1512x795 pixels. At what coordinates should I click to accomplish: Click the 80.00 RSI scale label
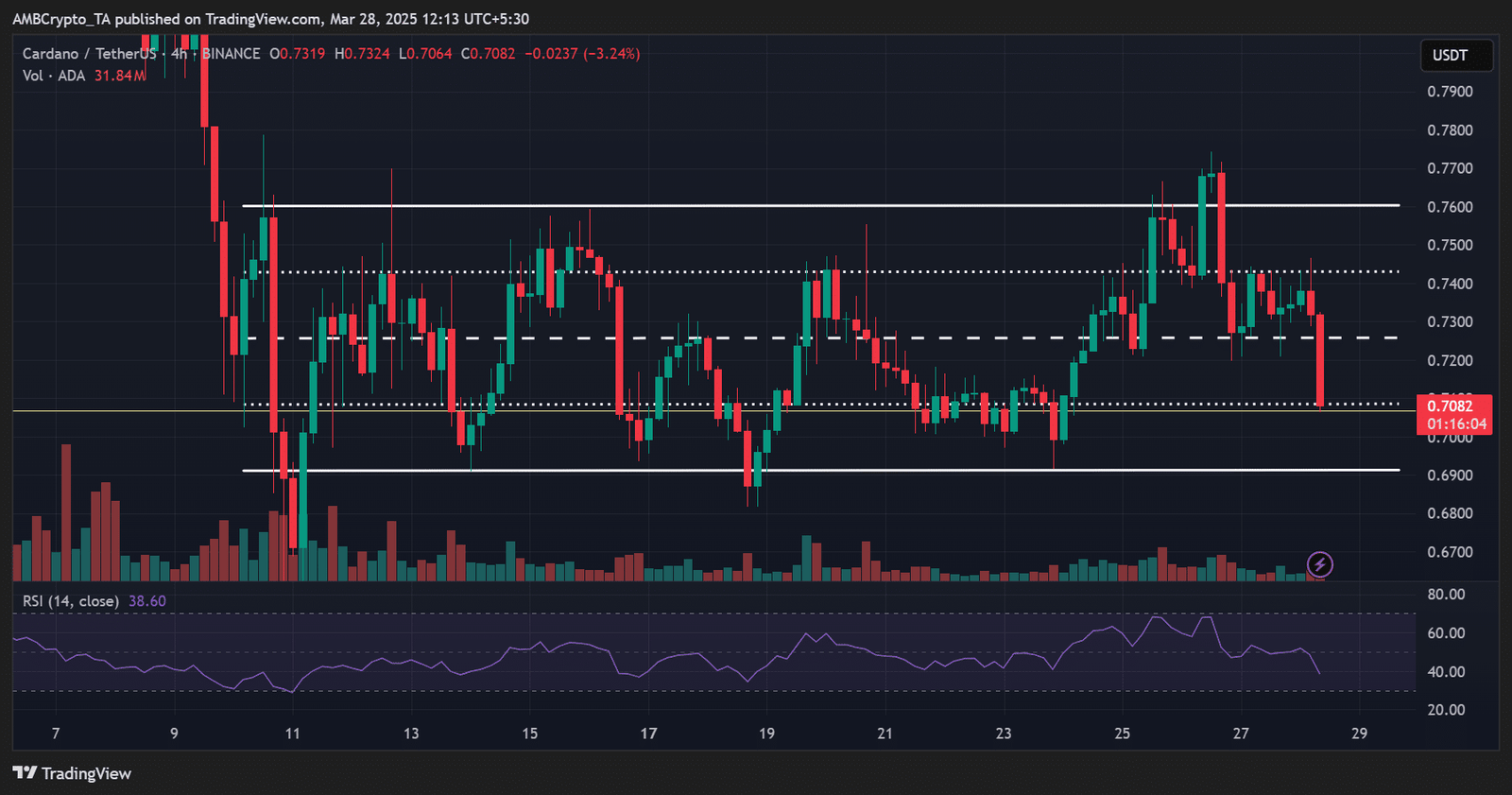pos(1446,595)
